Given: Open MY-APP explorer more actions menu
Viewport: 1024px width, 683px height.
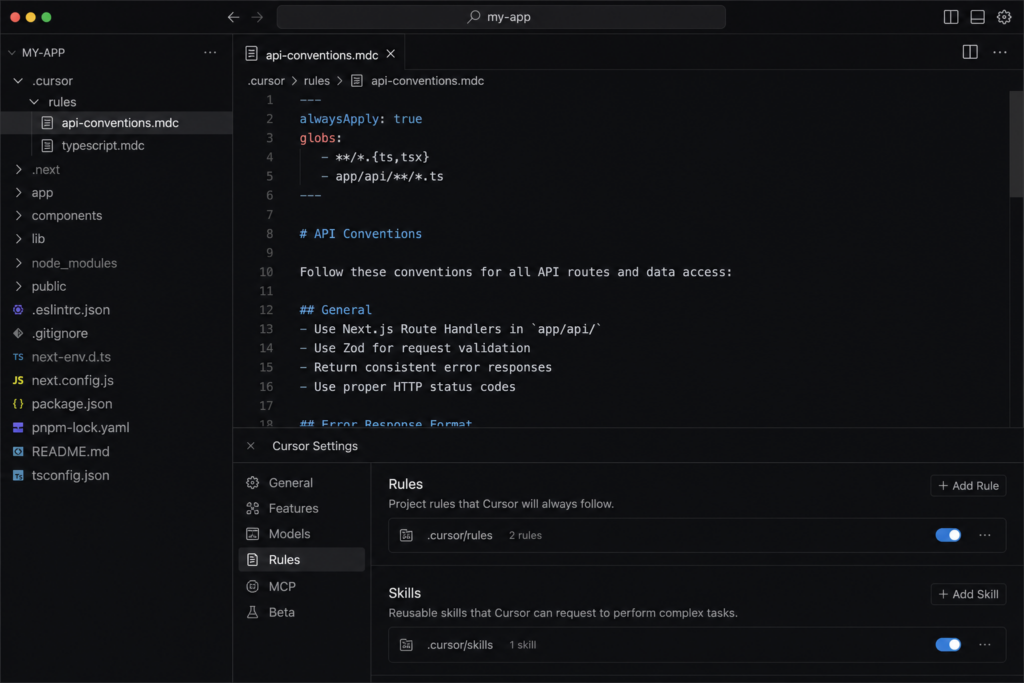Looking at the screenshot, I should pos(210,52).
